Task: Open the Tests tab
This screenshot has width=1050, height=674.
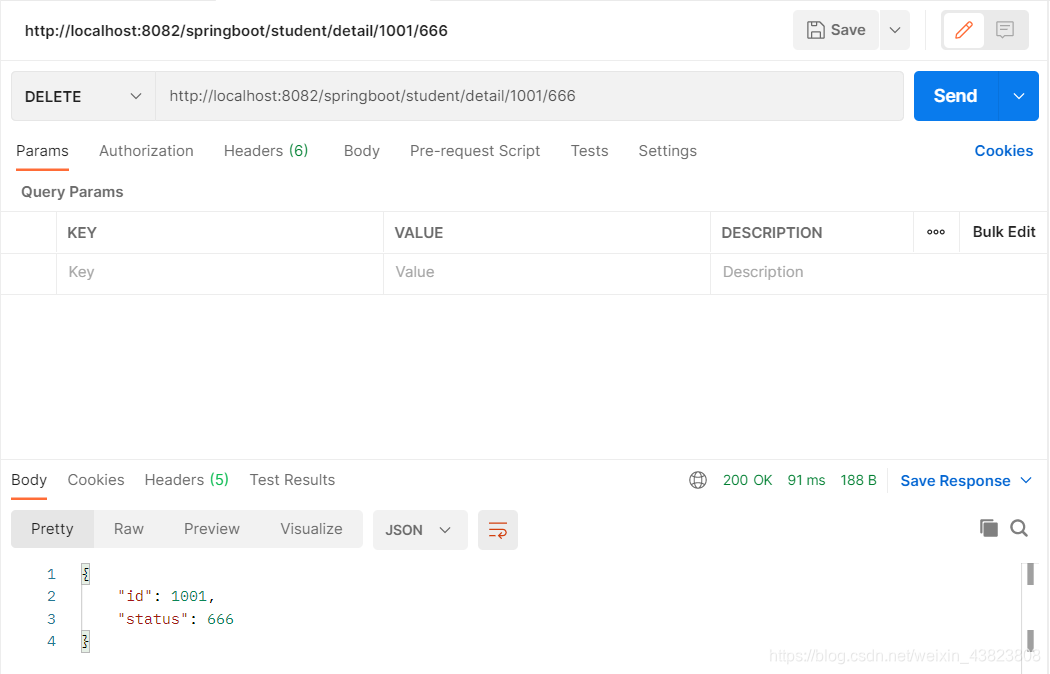Action: [x=589, y=151]
